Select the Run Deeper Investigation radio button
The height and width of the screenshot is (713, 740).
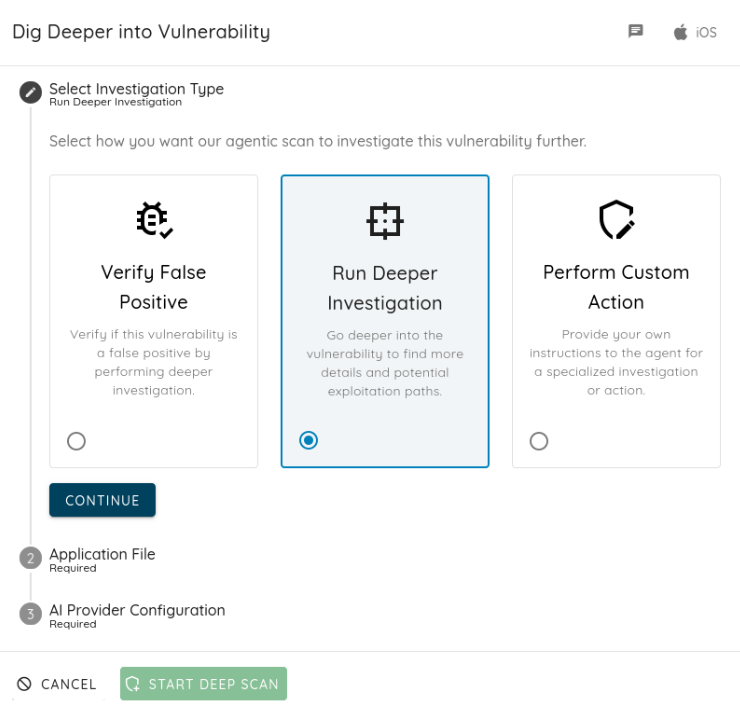pos(309,440)
